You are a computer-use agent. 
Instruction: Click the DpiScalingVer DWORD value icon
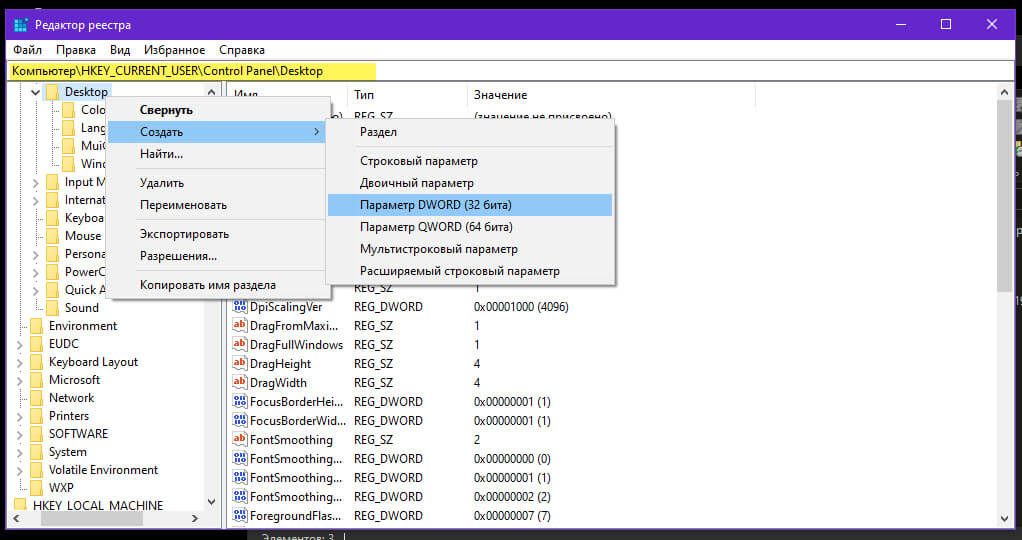[240, 307]
